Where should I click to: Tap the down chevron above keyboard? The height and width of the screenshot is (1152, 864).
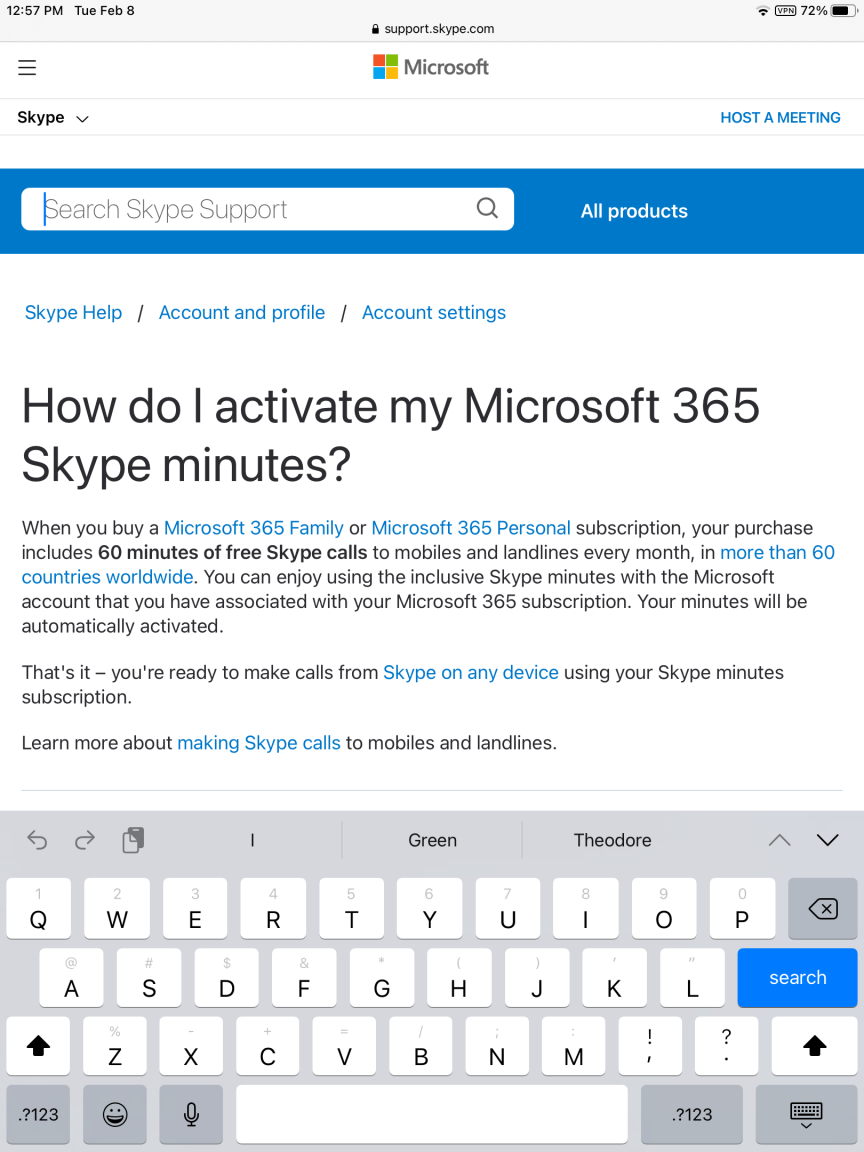(827, 840)
